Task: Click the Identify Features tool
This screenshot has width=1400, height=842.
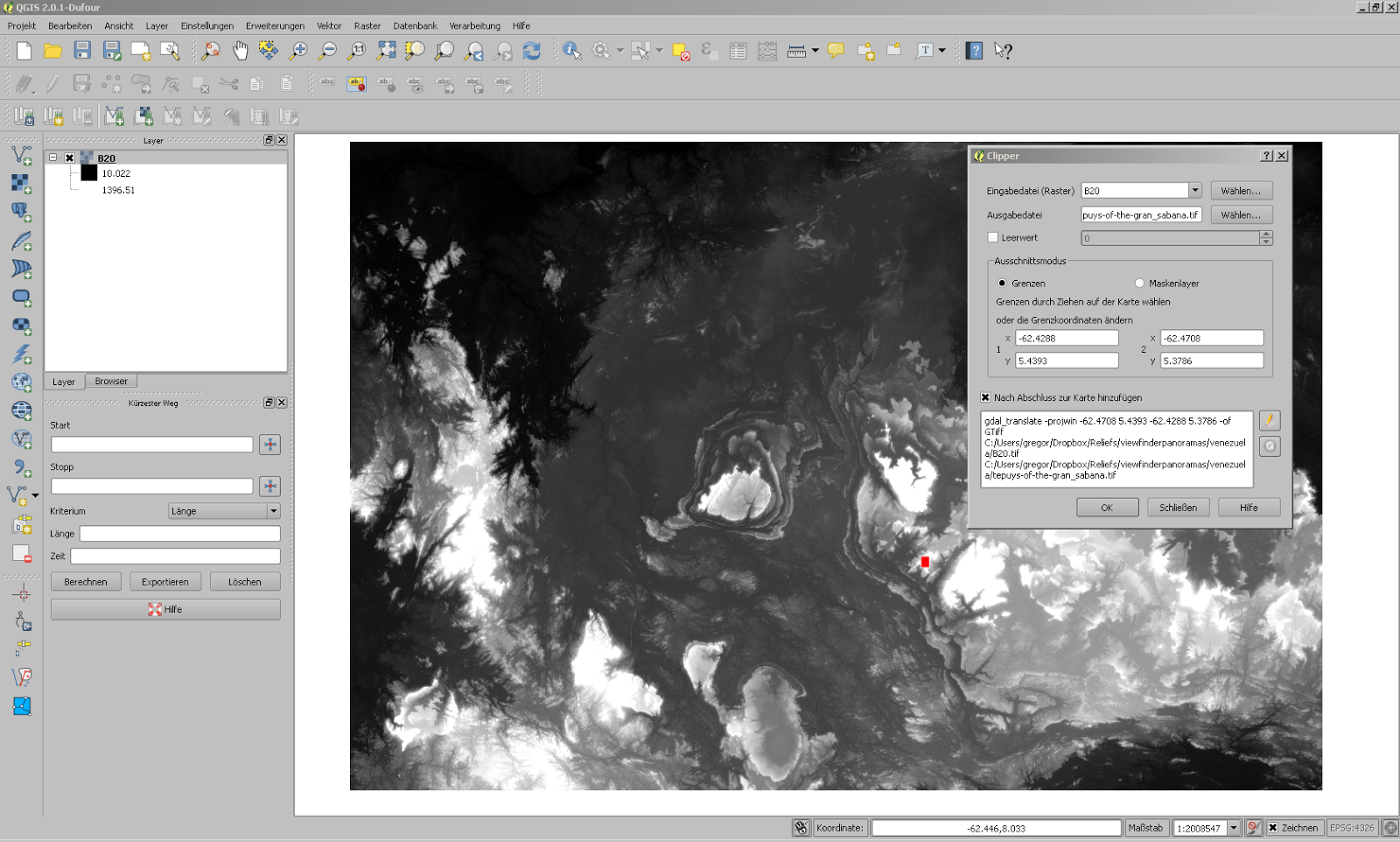Action: coord(572,51)
